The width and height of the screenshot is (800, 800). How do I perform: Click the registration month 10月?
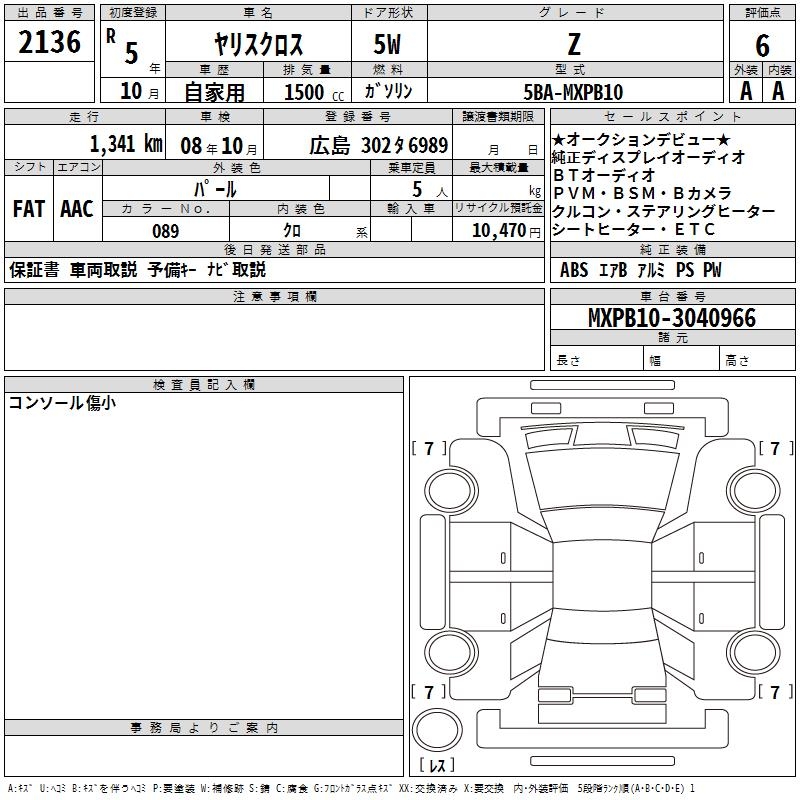click(139, 91)
